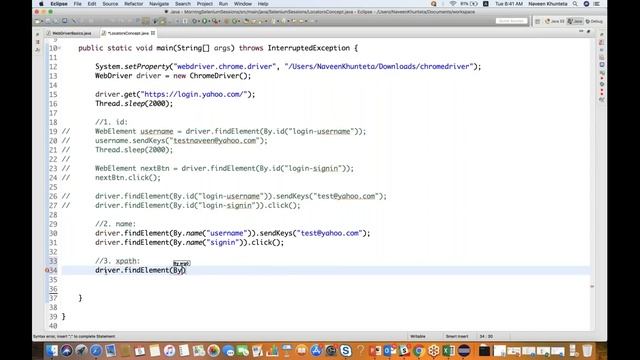This screenshot has height=360, width=640.
Task: Click the error marker on line 34
Action: pos(47,270)
